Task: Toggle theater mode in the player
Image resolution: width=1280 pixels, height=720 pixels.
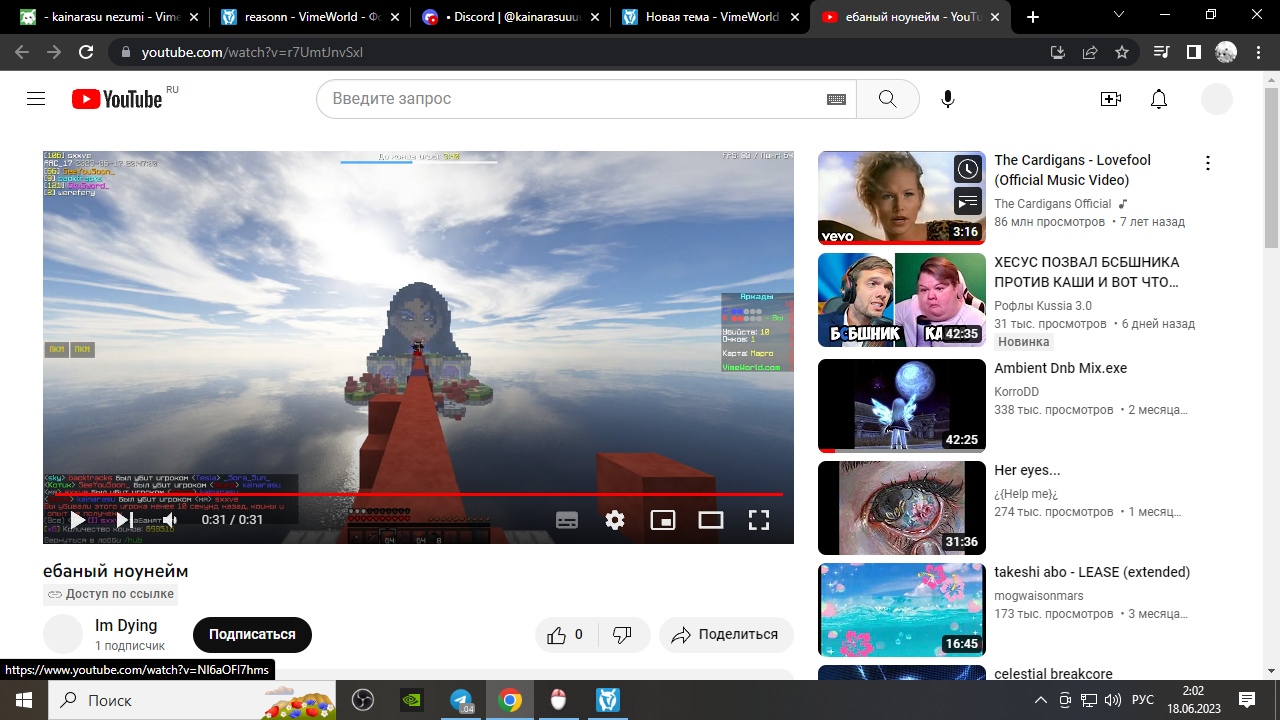Action: (711, 520)
